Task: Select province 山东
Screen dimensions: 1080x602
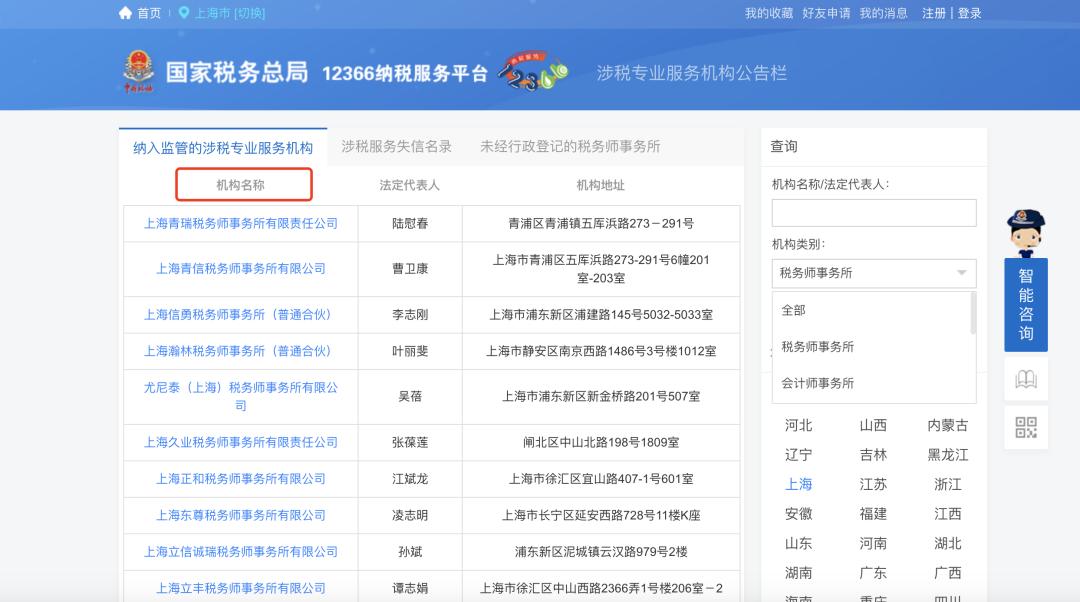Action: tap(799, 543)
